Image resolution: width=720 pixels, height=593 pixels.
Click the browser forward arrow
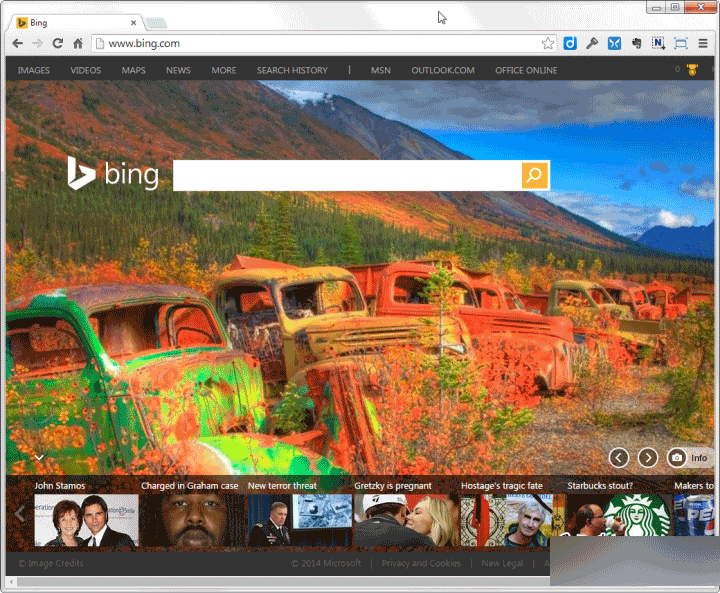38,44
